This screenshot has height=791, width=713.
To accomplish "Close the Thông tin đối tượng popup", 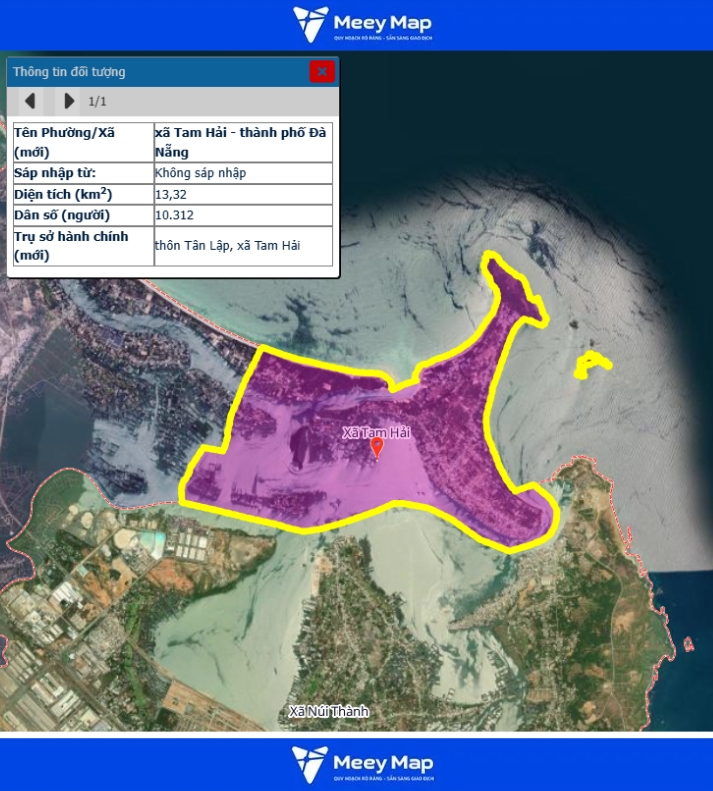I will pos(321,71).
